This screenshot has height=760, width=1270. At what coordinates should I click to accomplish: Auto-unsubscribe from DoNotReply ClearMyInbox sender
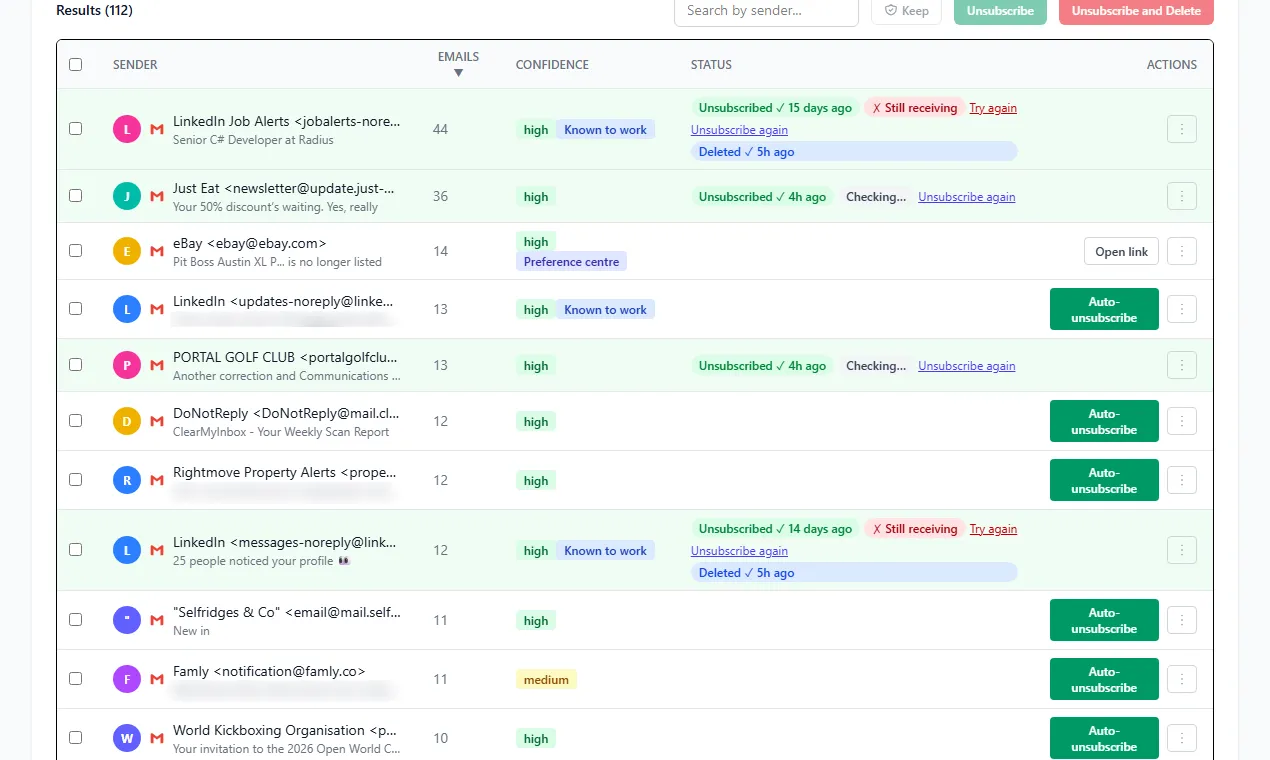(x=1104, y=421)
